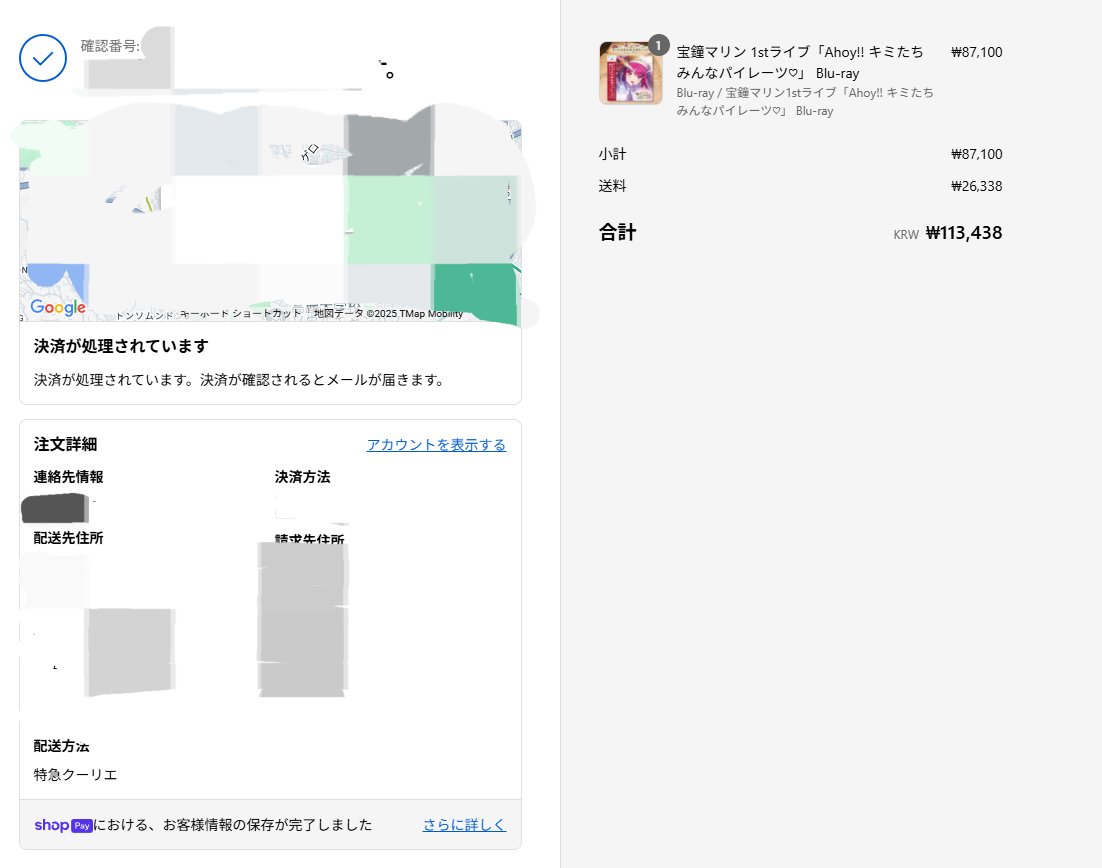
Task: Select the KRW currency label
Action: click(906, 235)
